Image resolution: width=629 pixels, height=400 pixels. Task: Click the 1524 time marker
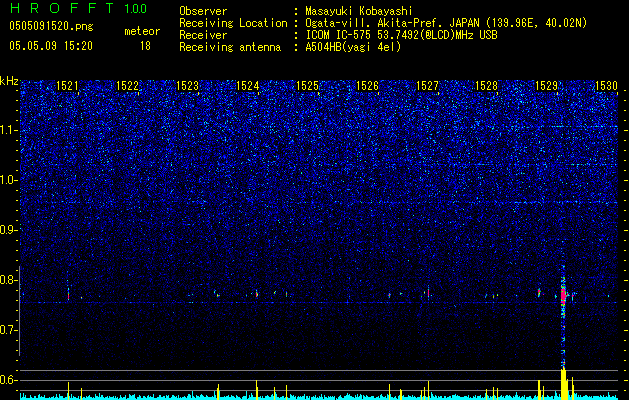(x=248, y=86)
